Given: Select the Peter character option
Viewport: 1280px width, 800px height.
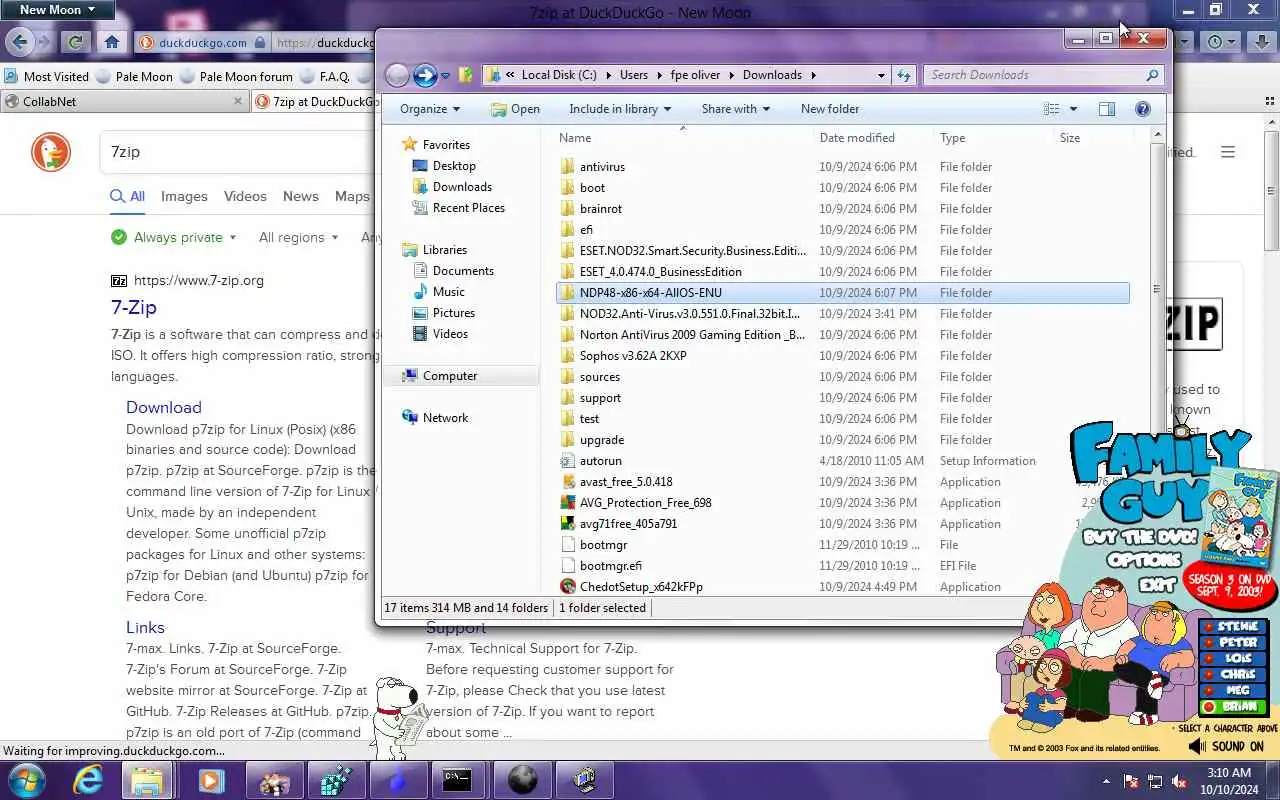Looking at the screenshot, I should (1234, 643).
